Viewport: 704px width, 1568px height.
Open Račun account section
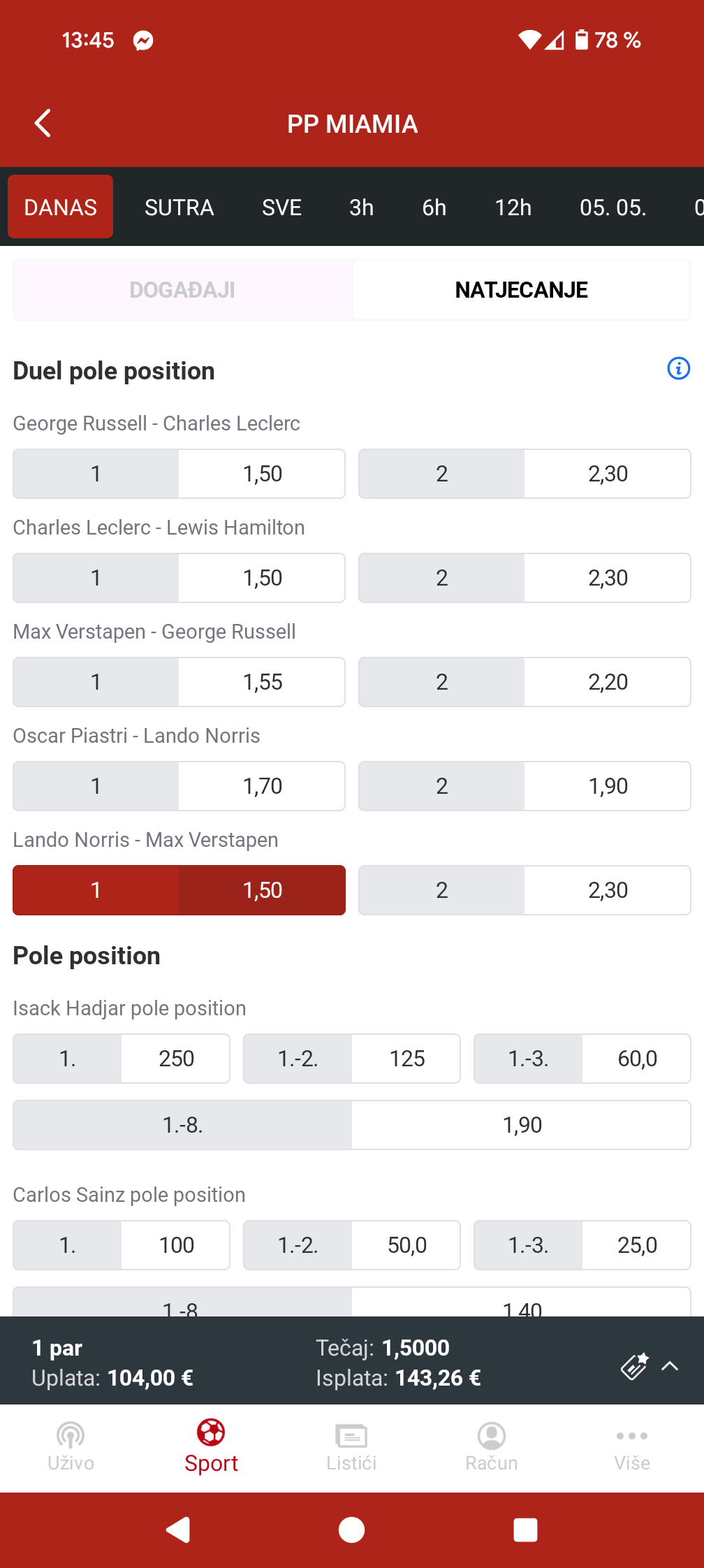tap(492, 1446)
